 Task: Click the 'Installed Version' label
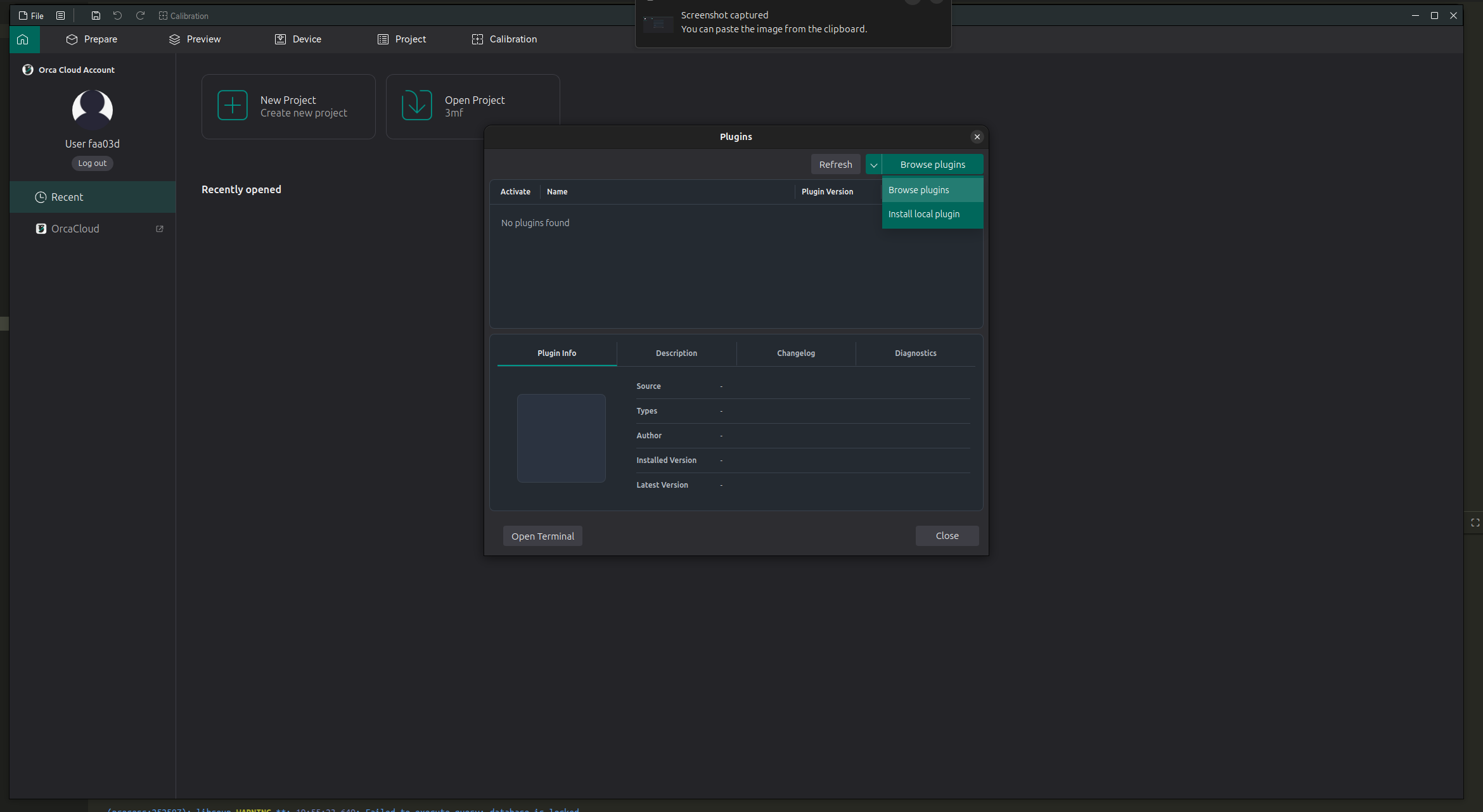(666, 460)
